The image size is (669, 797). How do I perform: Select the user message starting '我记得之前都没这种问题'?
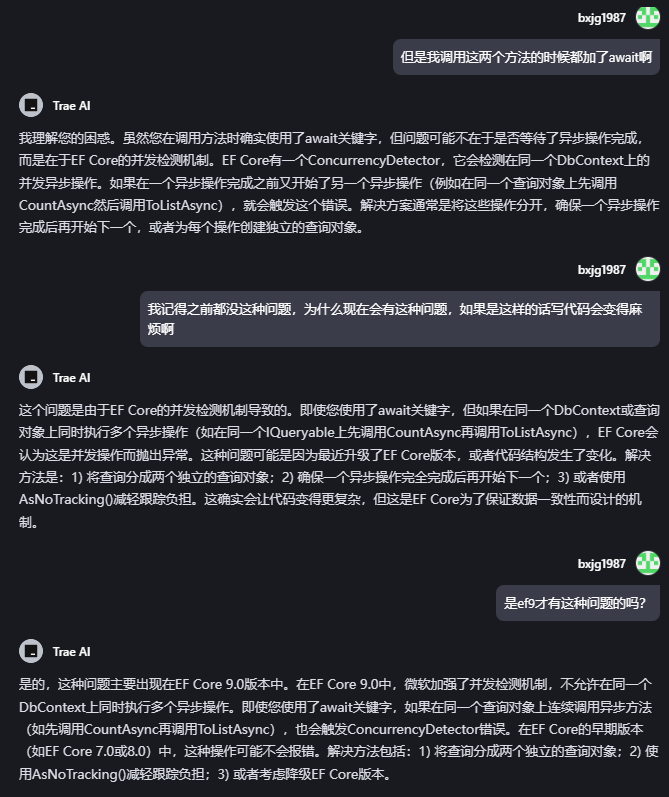[399, 318]
